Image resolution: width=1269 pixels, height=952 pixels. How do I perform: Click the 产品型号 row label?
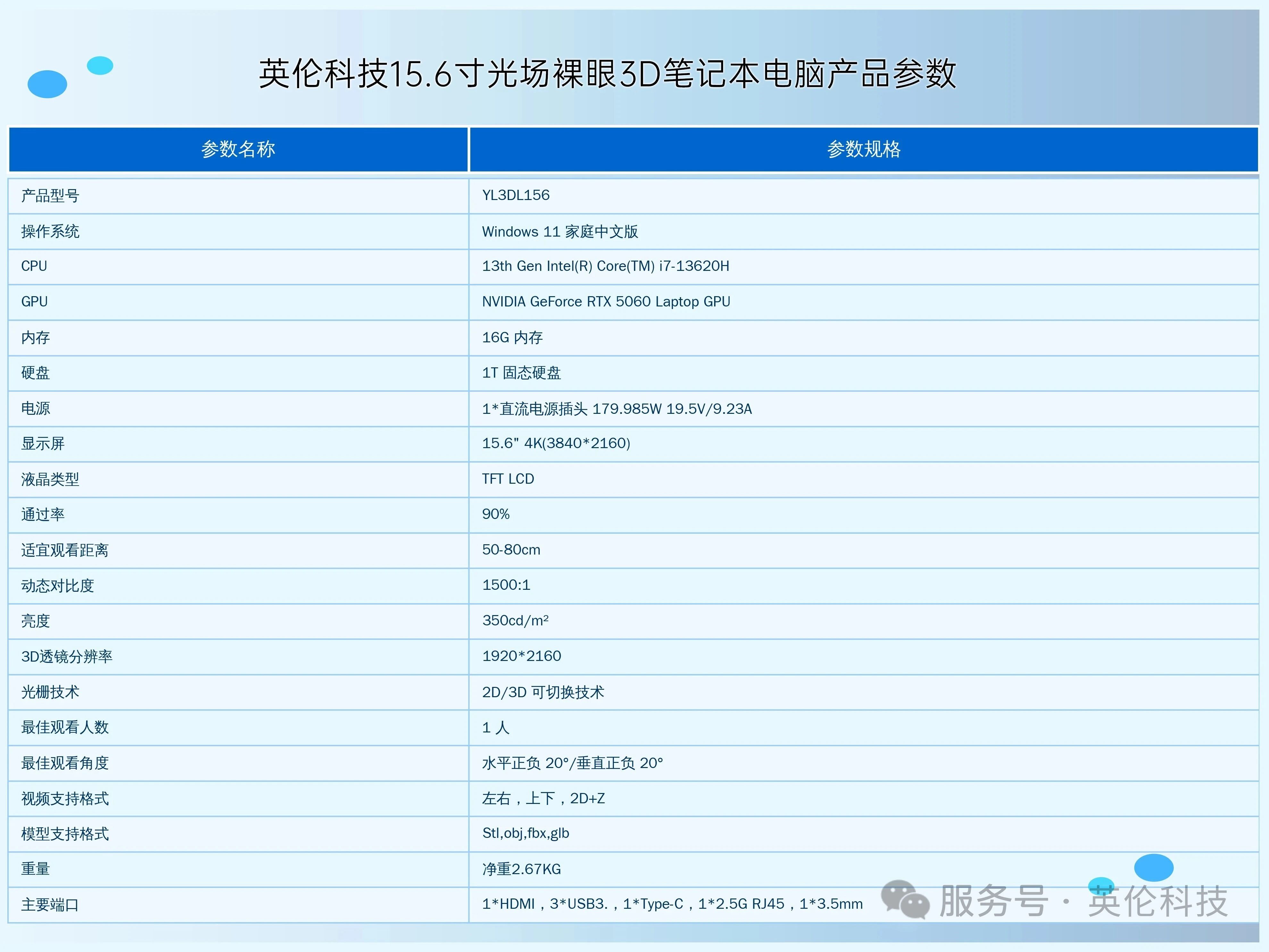point(50,196)
